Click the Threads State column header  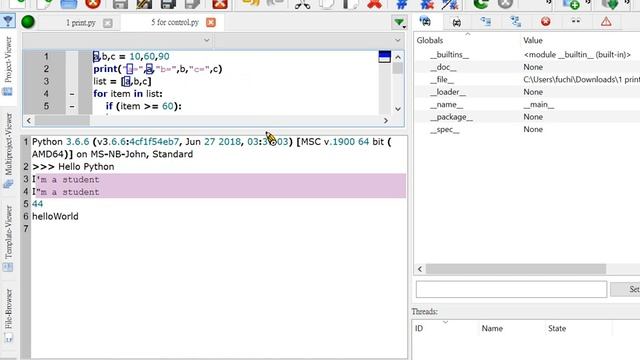pos(578,329)
